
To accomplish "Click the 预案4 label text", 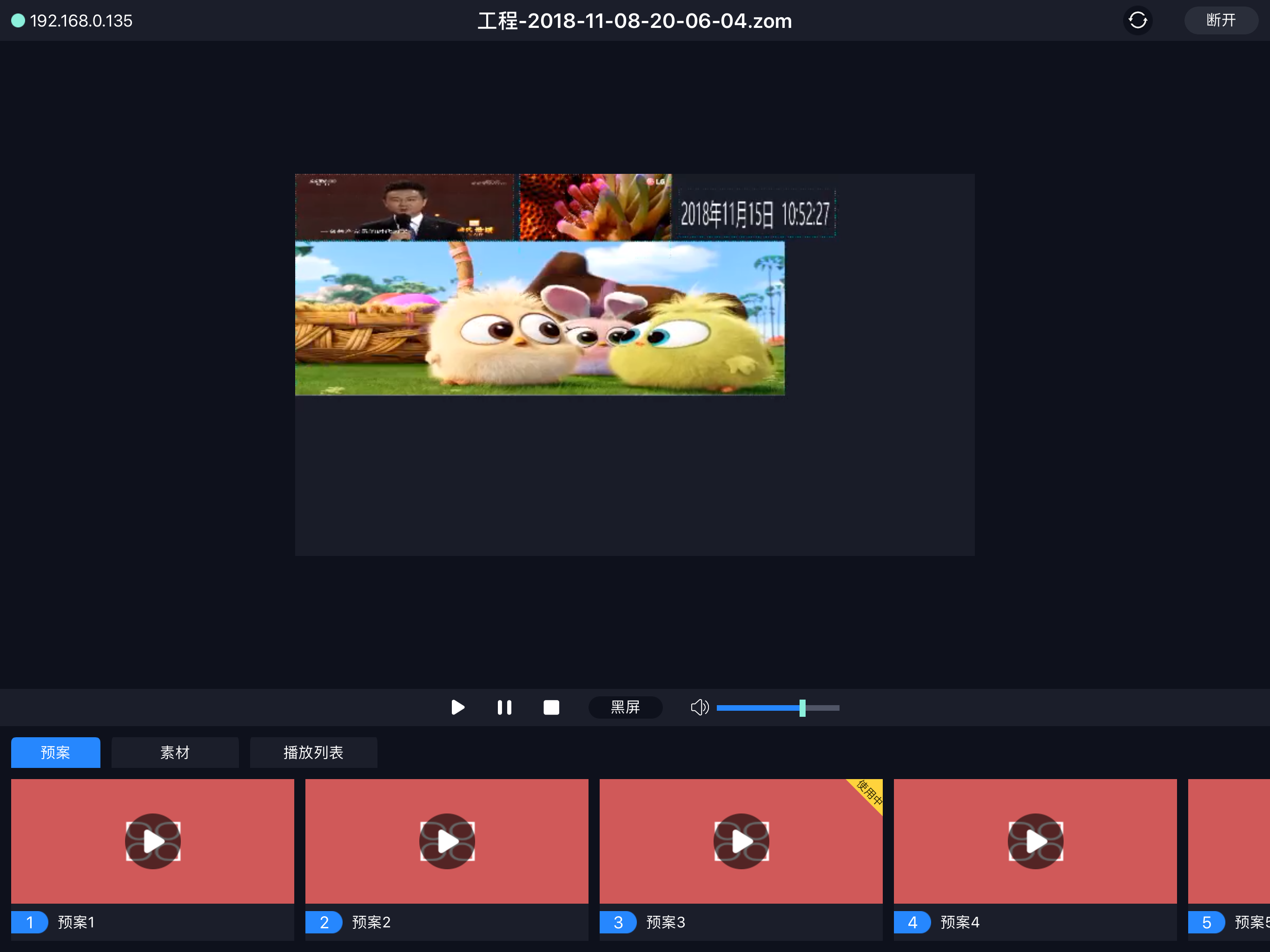I will click(x=959, y=922).
